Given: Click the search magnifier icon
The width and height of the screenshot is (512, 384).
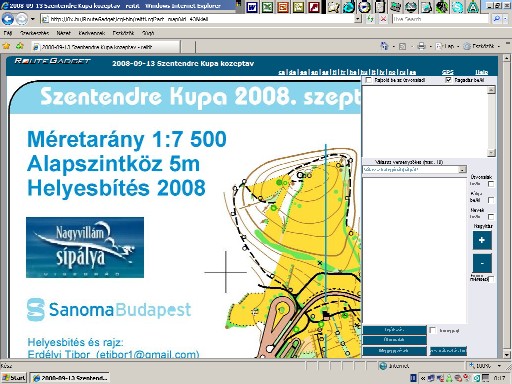Looking at the screenshot, I should pos(497,19).
